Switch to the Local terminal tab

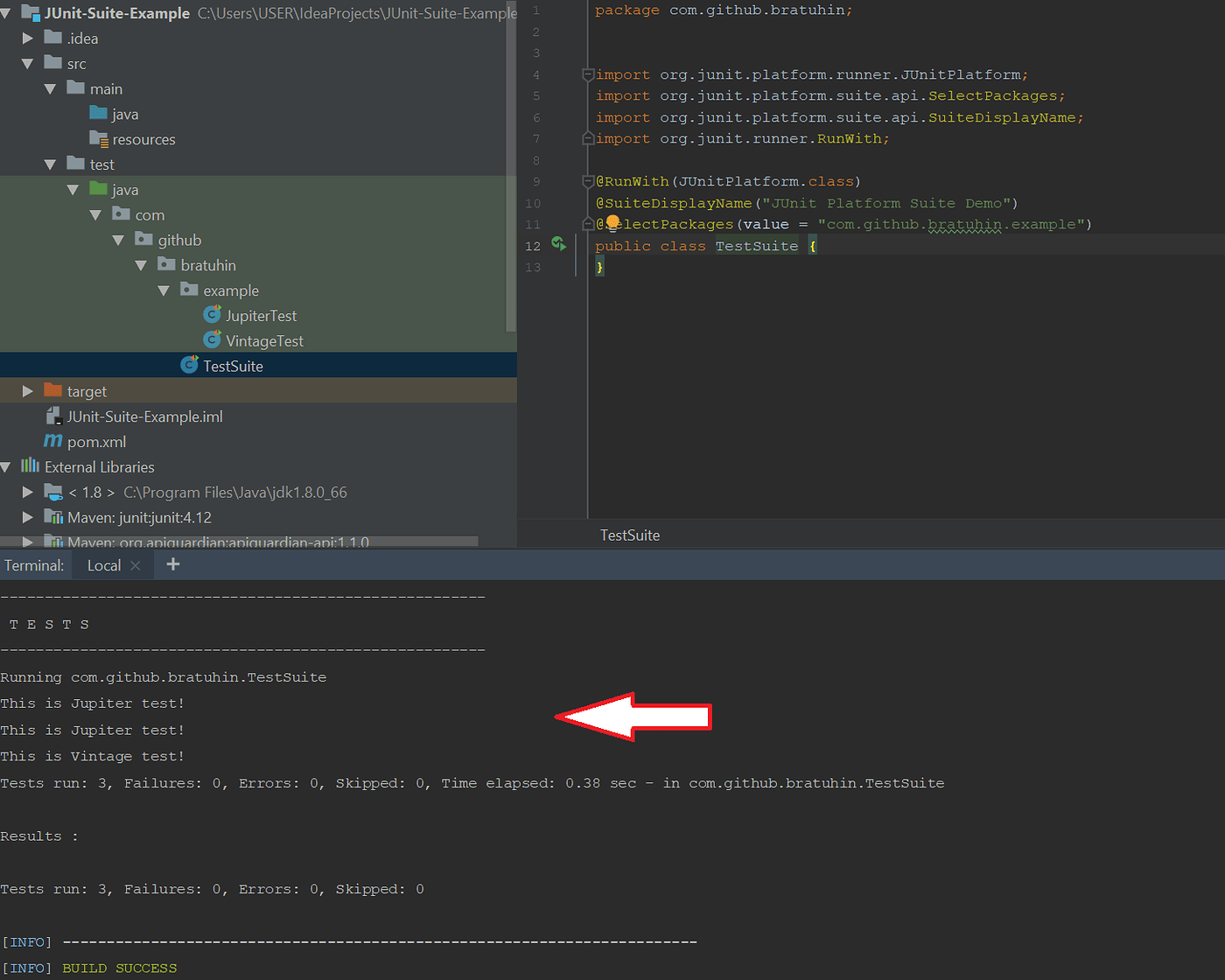coord(104,565)
